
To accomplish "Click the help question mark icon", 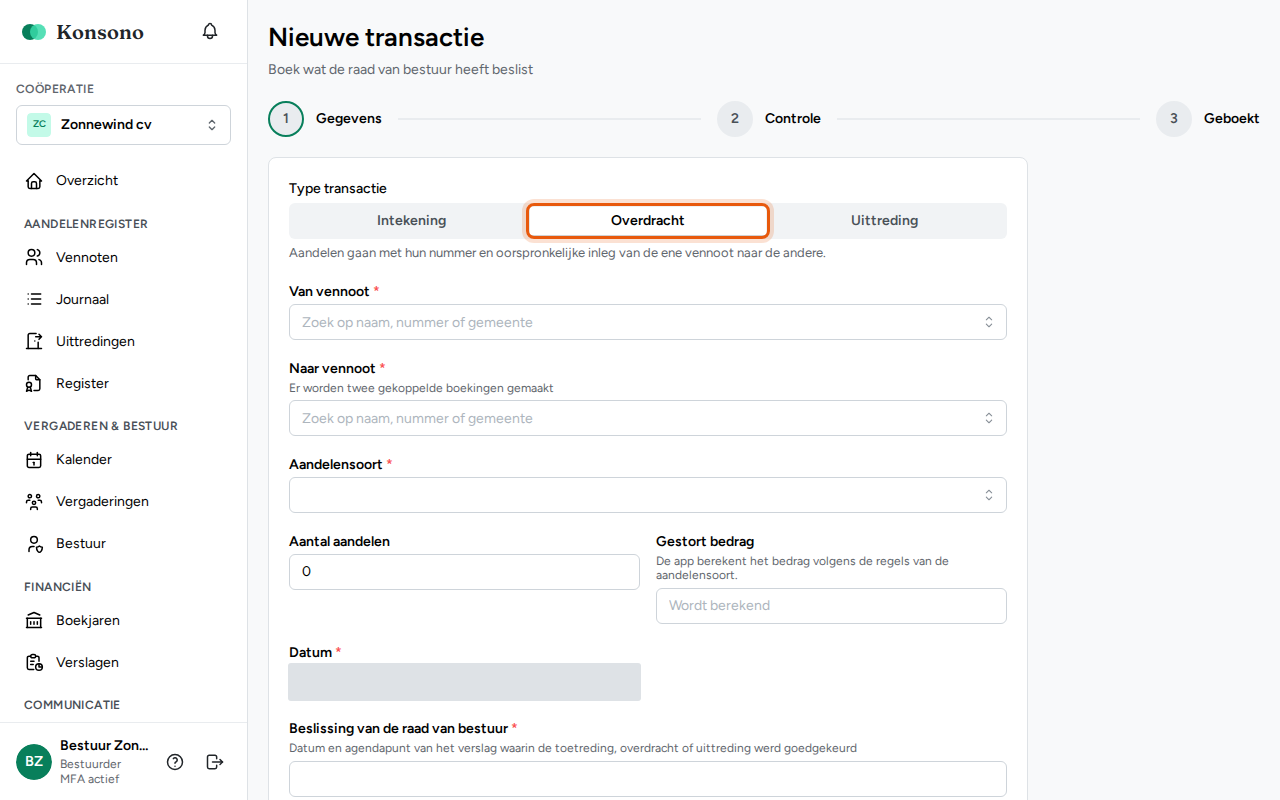I will 175,762.
